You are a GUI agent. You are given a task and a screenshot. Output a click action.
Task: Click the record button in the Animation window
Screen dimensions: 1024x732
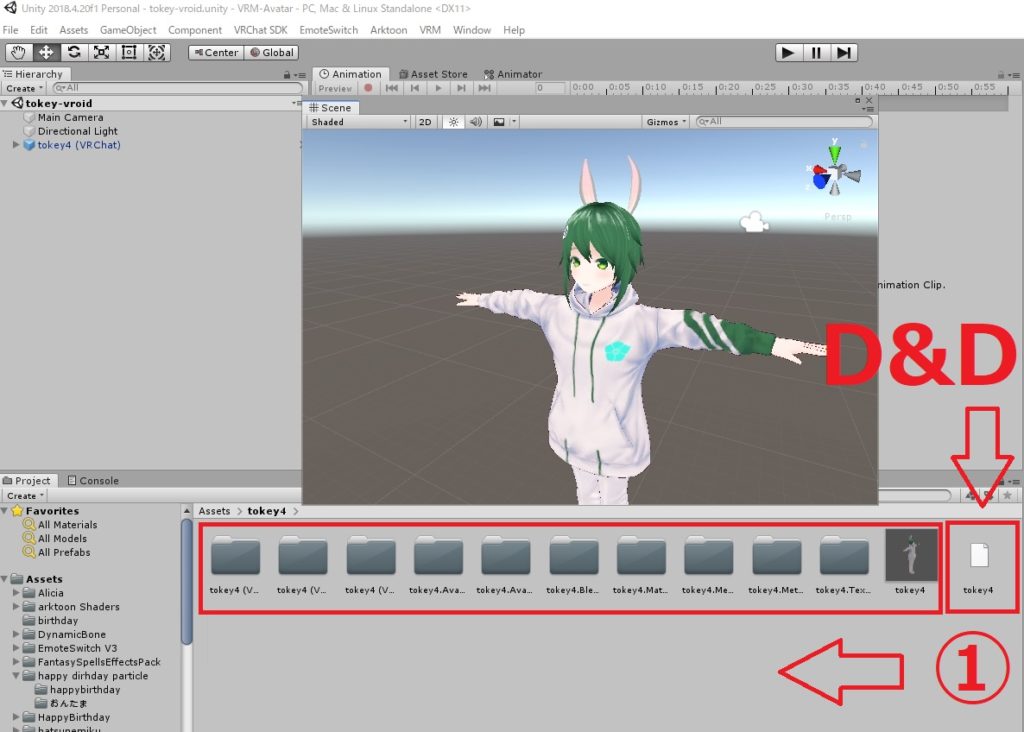point(369,87)
